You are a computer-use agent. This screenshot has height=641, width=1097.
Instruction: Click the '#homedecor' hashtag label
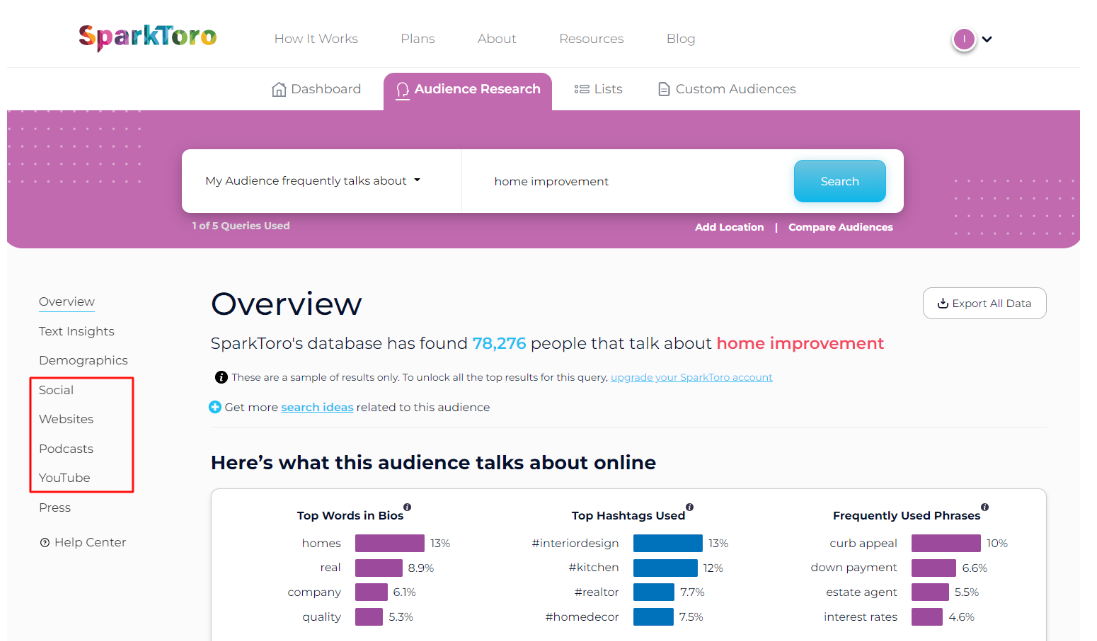(x=582, y=617)
